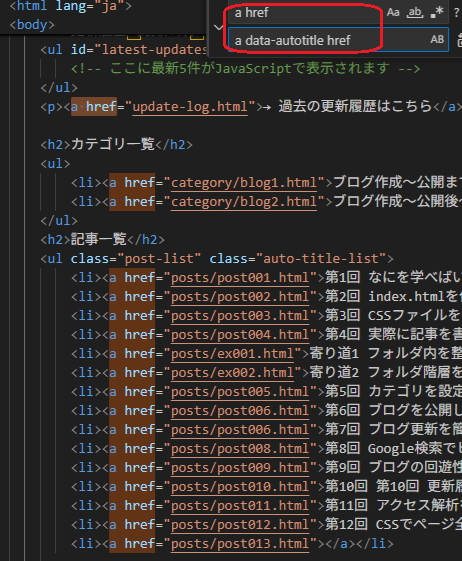Viewport: 462px width, 561px height.
Task: Click the 第1回 title text in the post list
Action: coord(393,277)
